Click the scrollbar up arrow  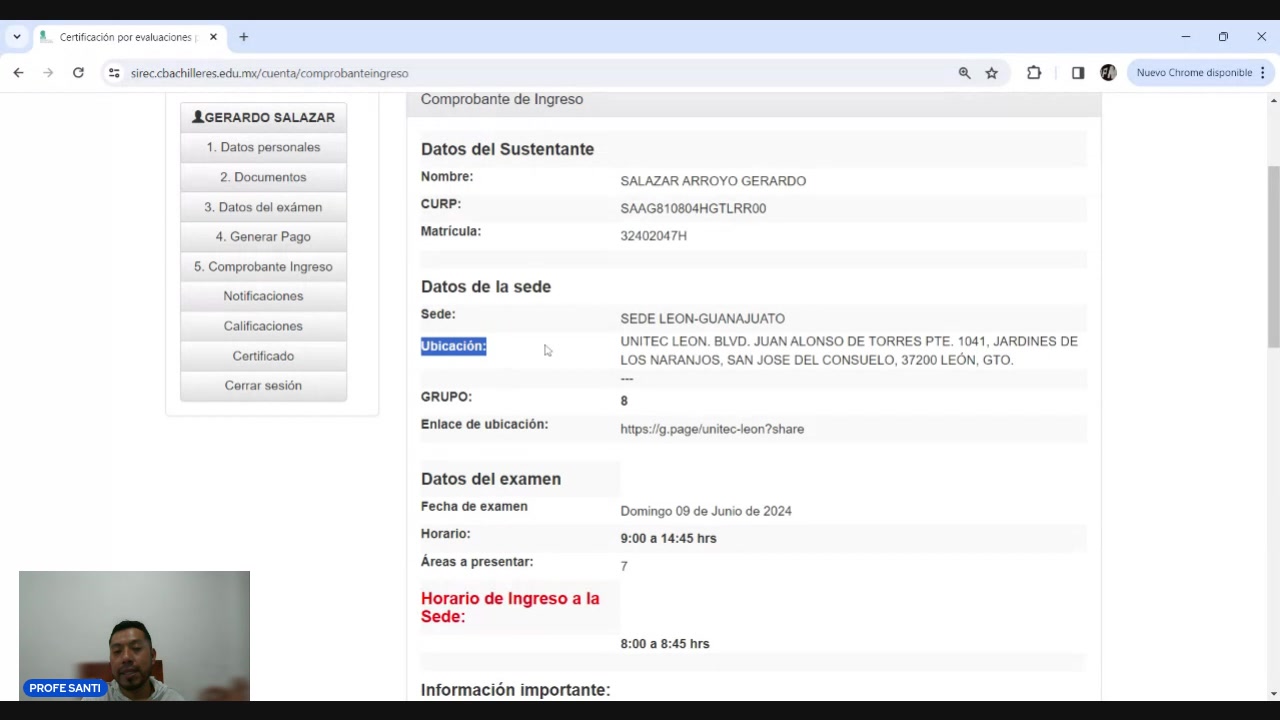(1273, 101)
